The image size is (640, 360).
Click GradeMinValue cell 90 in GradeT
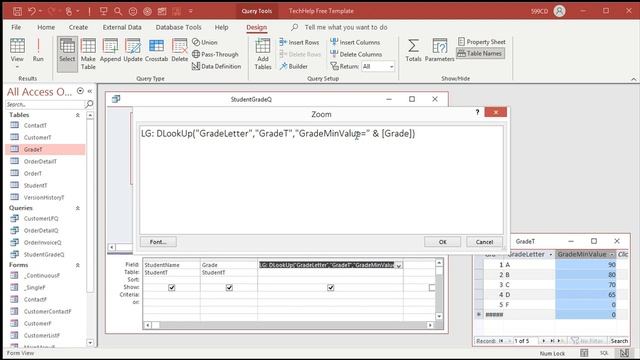(586, 264)
